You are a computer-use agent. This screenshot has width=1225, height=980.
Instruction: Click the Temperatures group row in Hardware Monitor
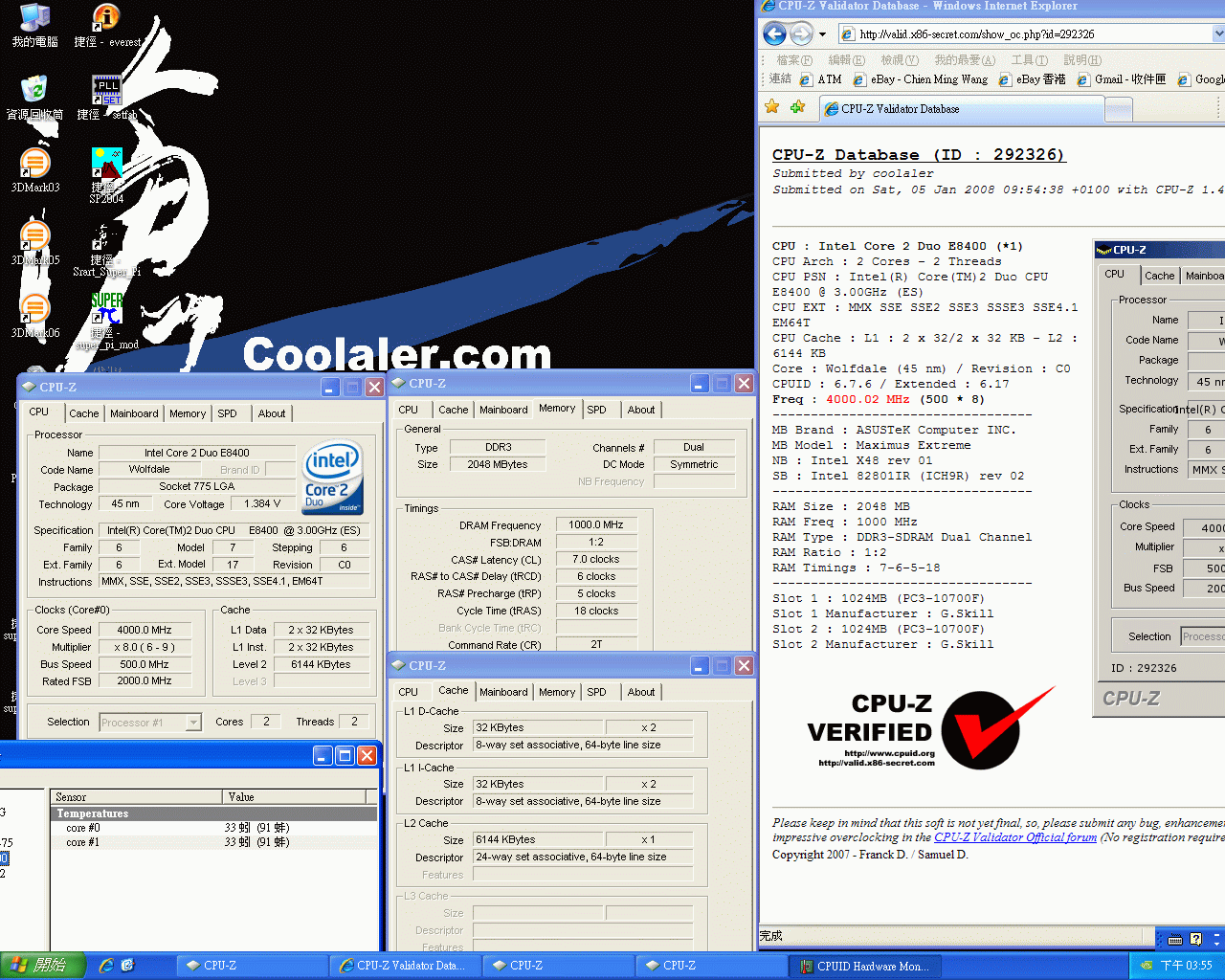[214, 813]
